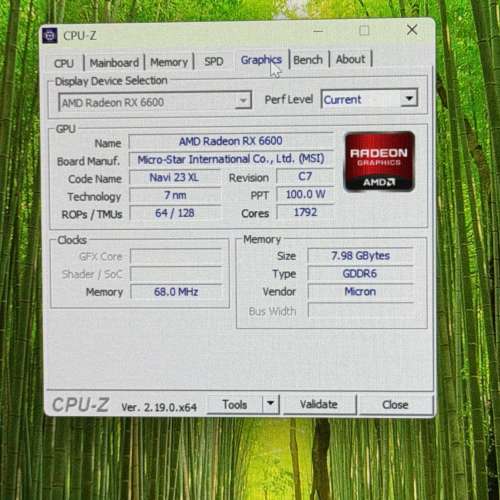Click the Tools button
500x500 pixels.
point(235,405)
